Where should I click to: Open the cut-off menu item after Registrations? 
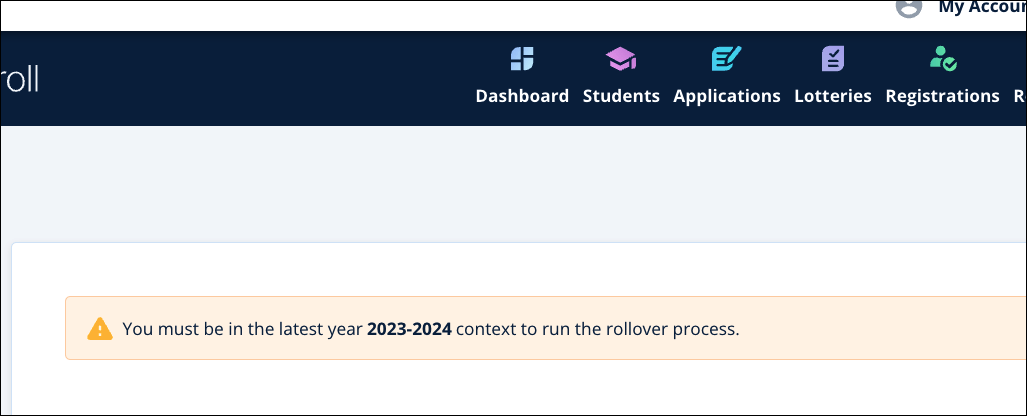(x=1019, y=96)
